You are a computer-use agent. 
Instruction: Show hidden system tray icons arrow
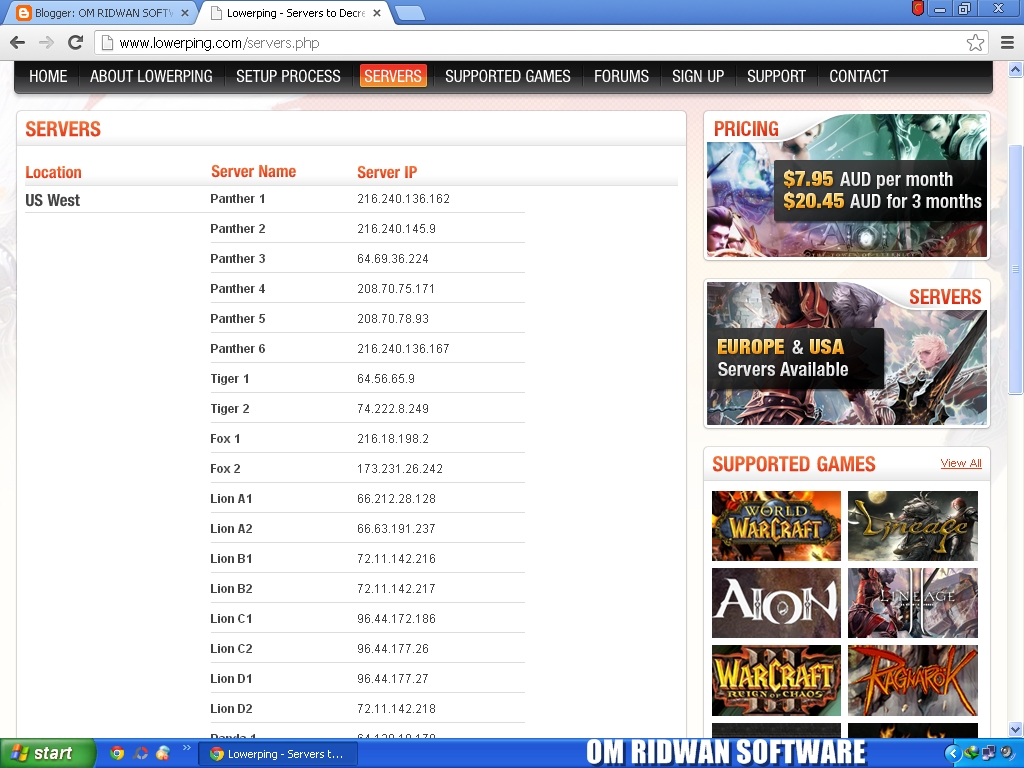tap(953, 754)
